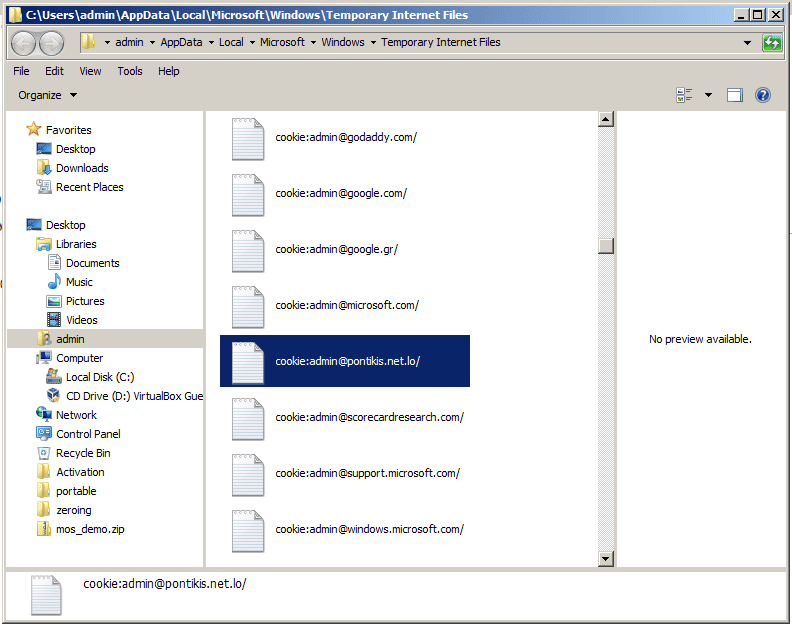Expand the arrow after AppData in address bar
Screen dimensions: 792x627
pos(211,43)
